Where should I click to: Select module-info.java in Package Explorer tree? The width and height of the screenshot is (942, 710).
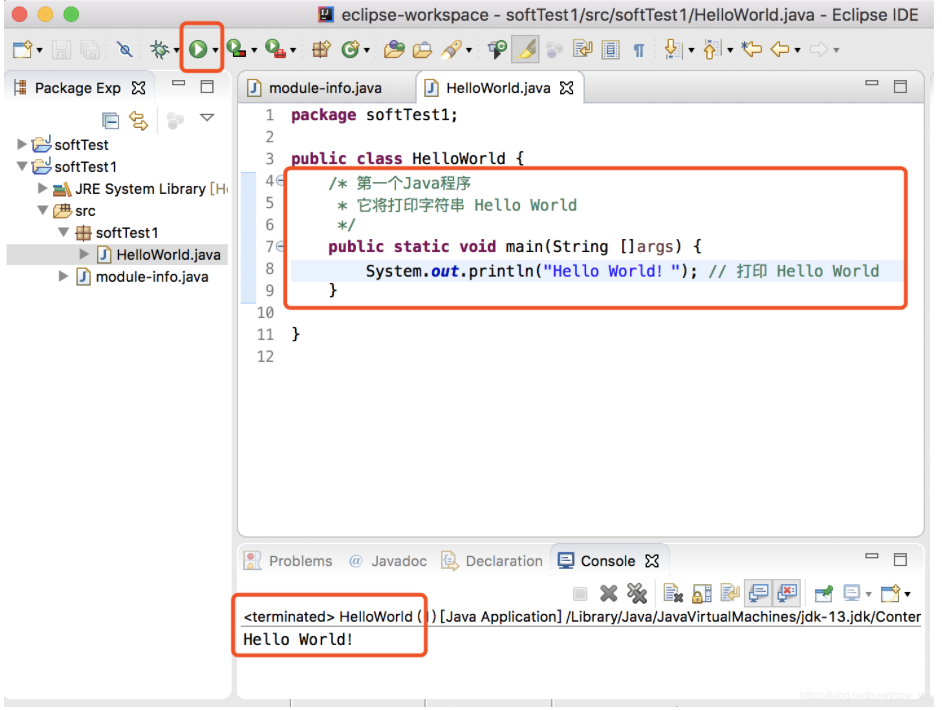point(151,277)
